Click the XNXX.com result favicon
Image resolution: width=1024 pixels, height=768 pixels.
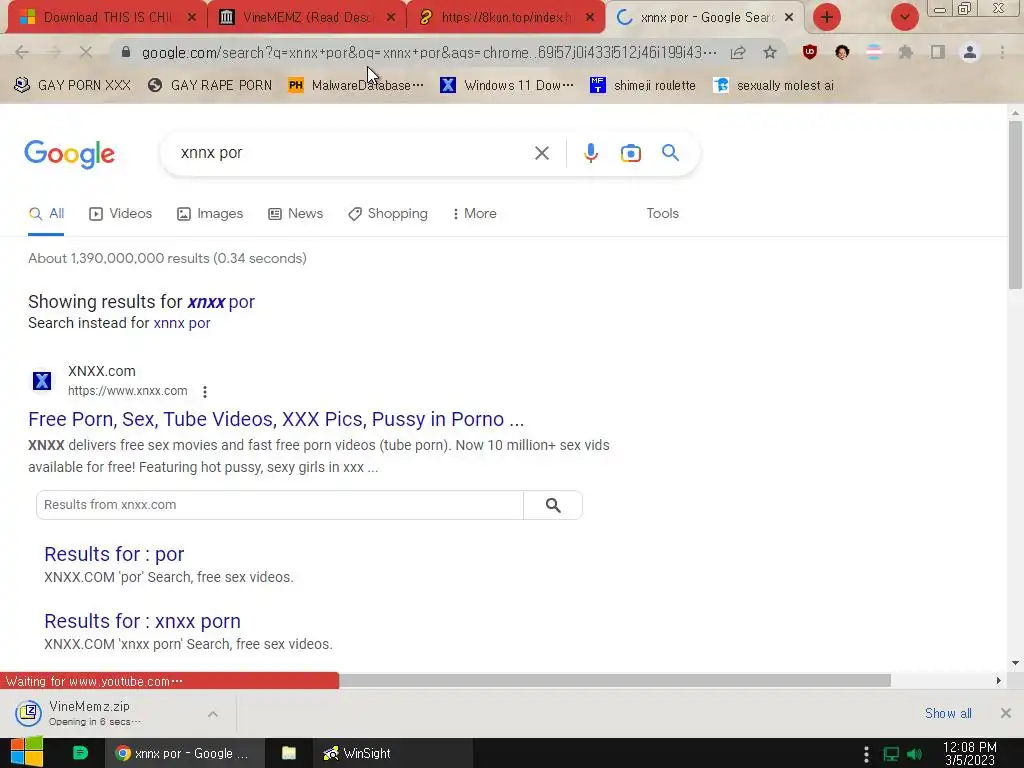[42, 381]
